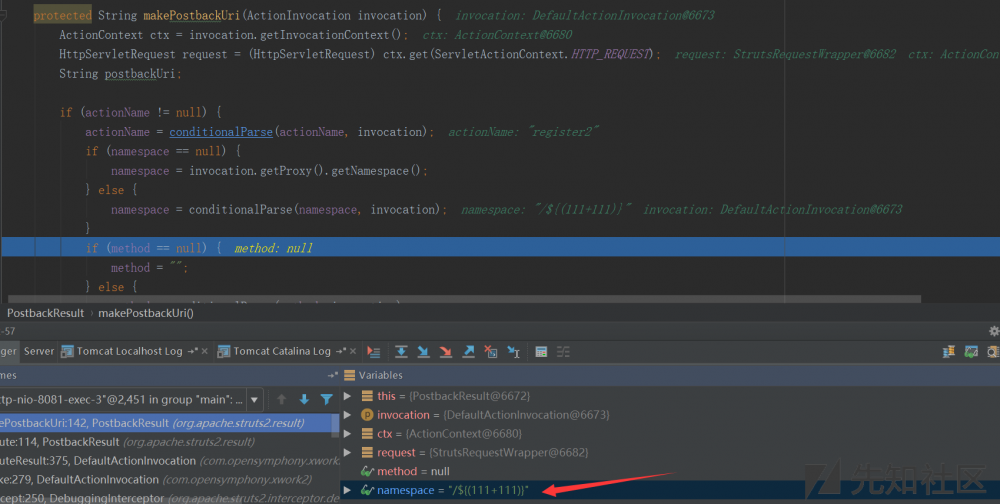This screenshot has height=504, width=1000.
Task: Click the Step Out icon
Action: tap(468, 352)
